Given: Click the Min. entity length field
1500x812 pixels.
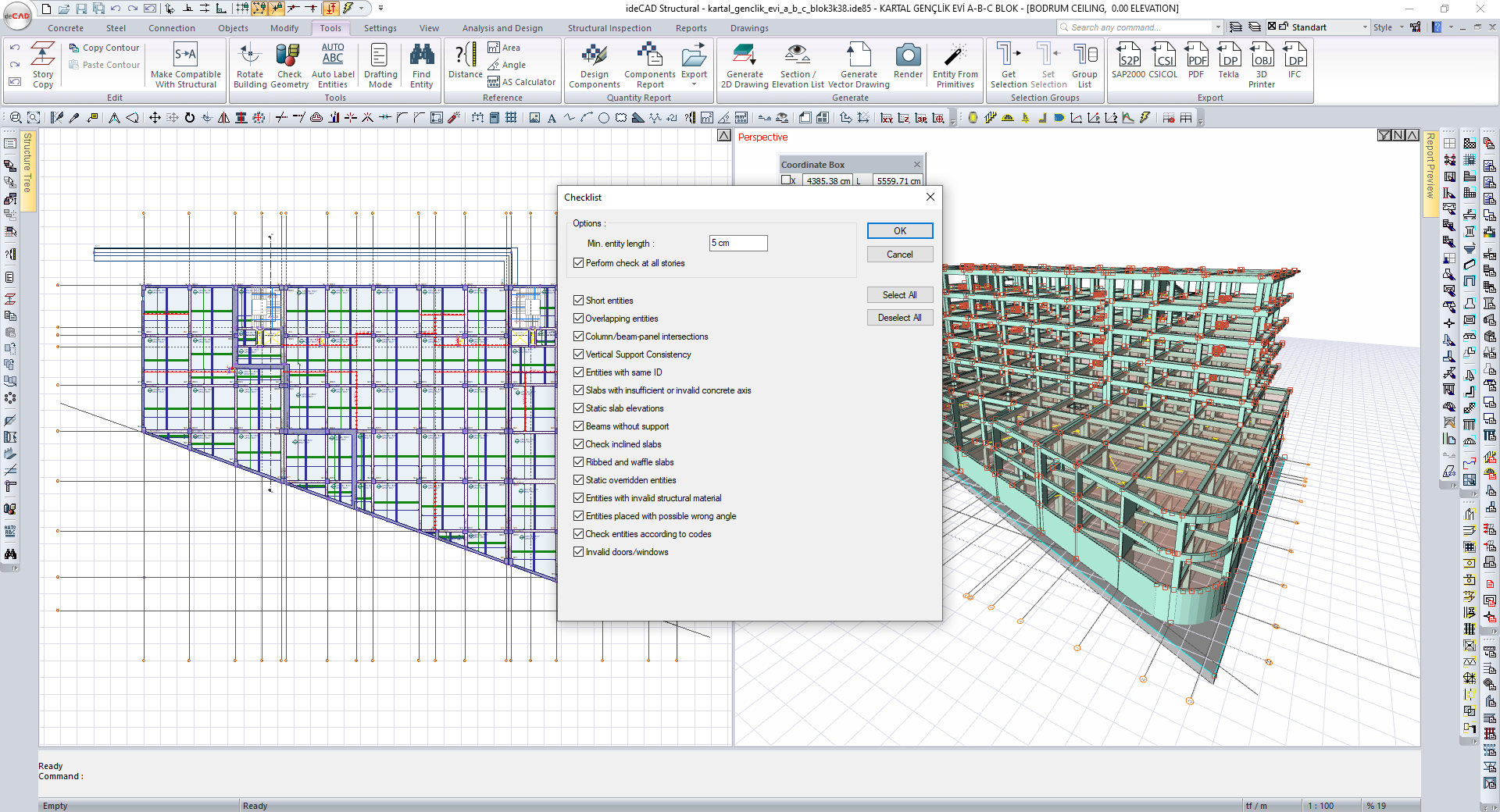Looking at the screenshot, I should (x=737, y=244).
